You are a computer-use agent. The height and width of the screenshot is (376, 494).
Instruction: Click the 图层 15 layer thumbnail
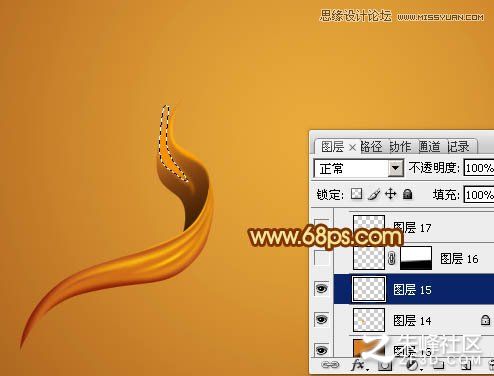[x=369, y=289]
